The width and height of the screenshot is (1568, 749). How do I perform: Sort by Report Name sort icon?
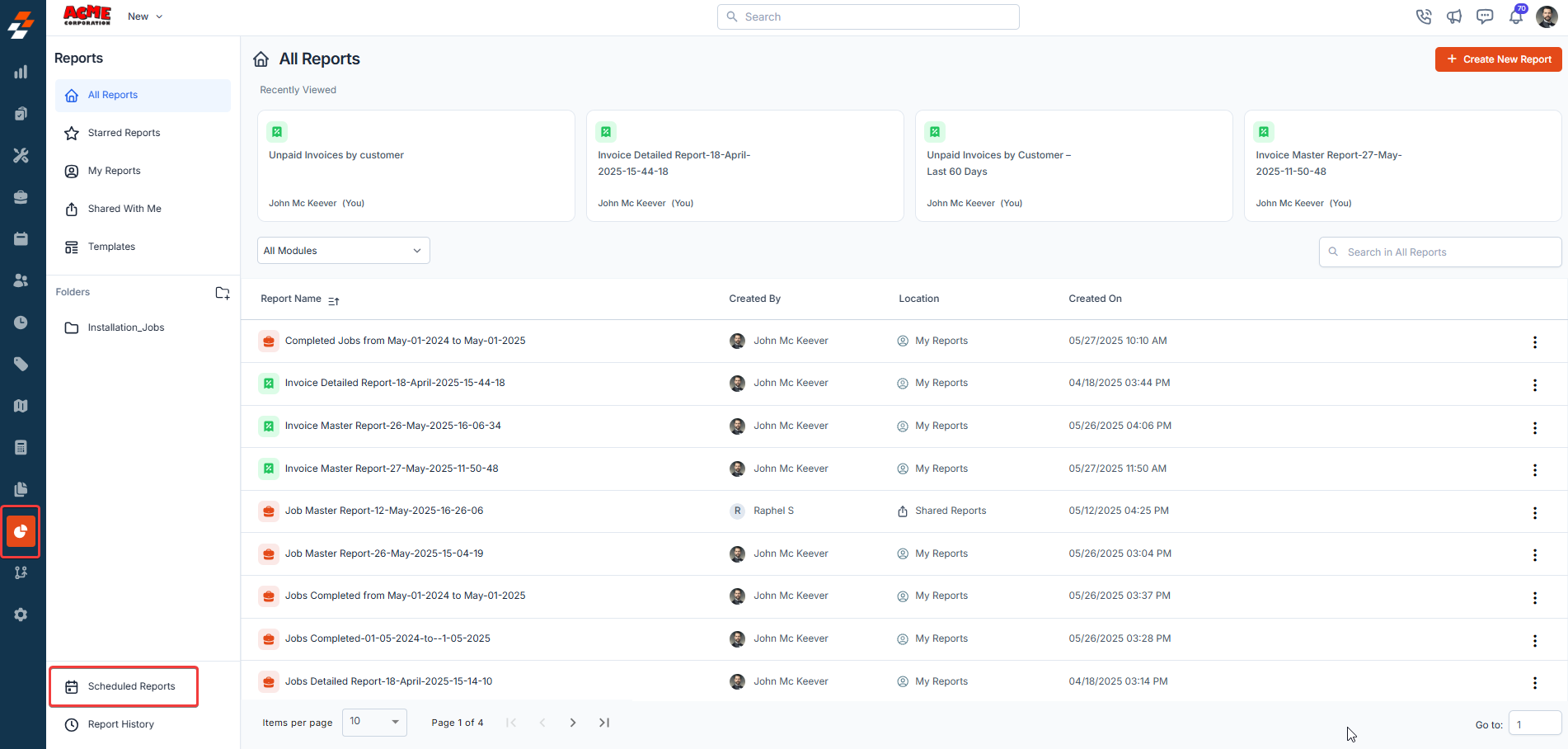[x=334, y=301]
